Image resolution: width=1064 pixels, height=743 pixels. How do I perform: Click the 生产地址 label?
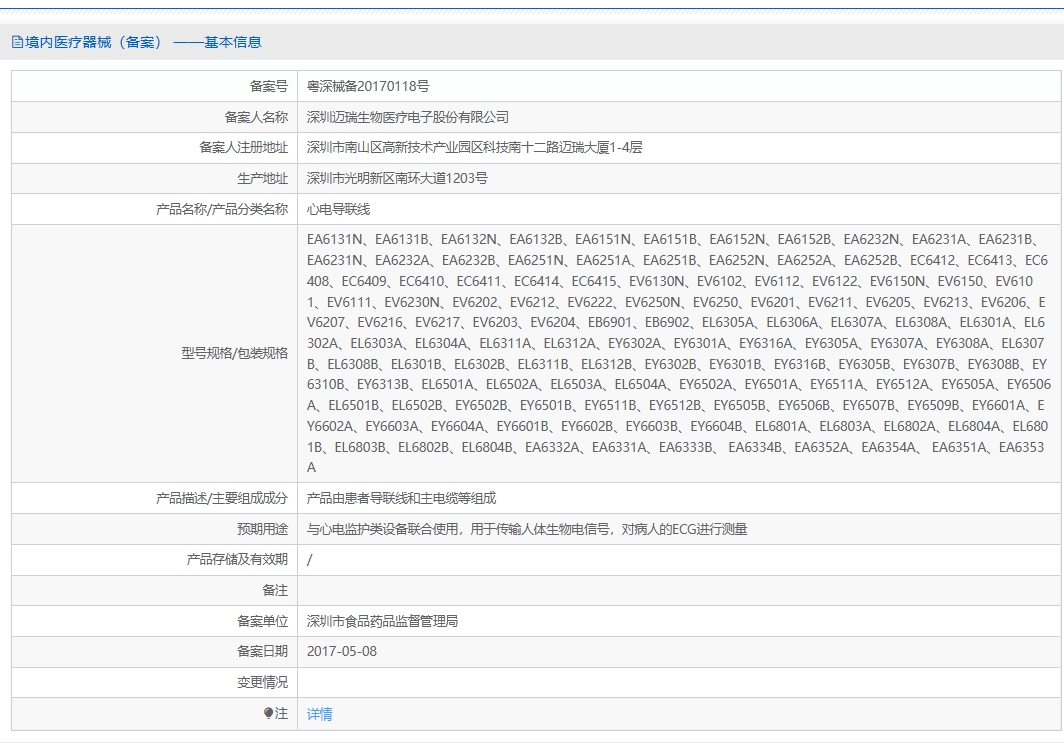(263, 178)
